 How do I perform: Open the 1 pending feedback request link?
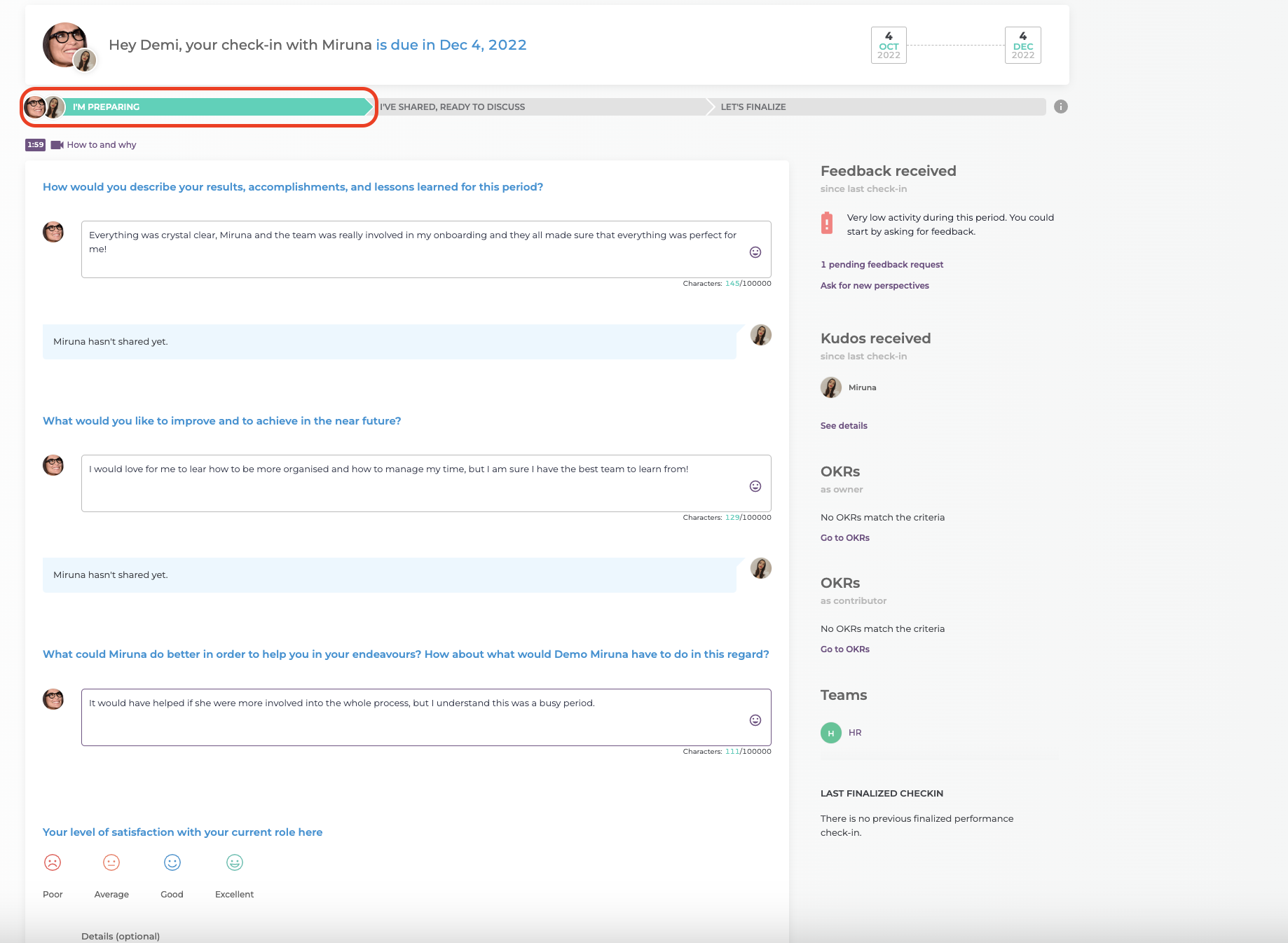[x=882, y=265]
